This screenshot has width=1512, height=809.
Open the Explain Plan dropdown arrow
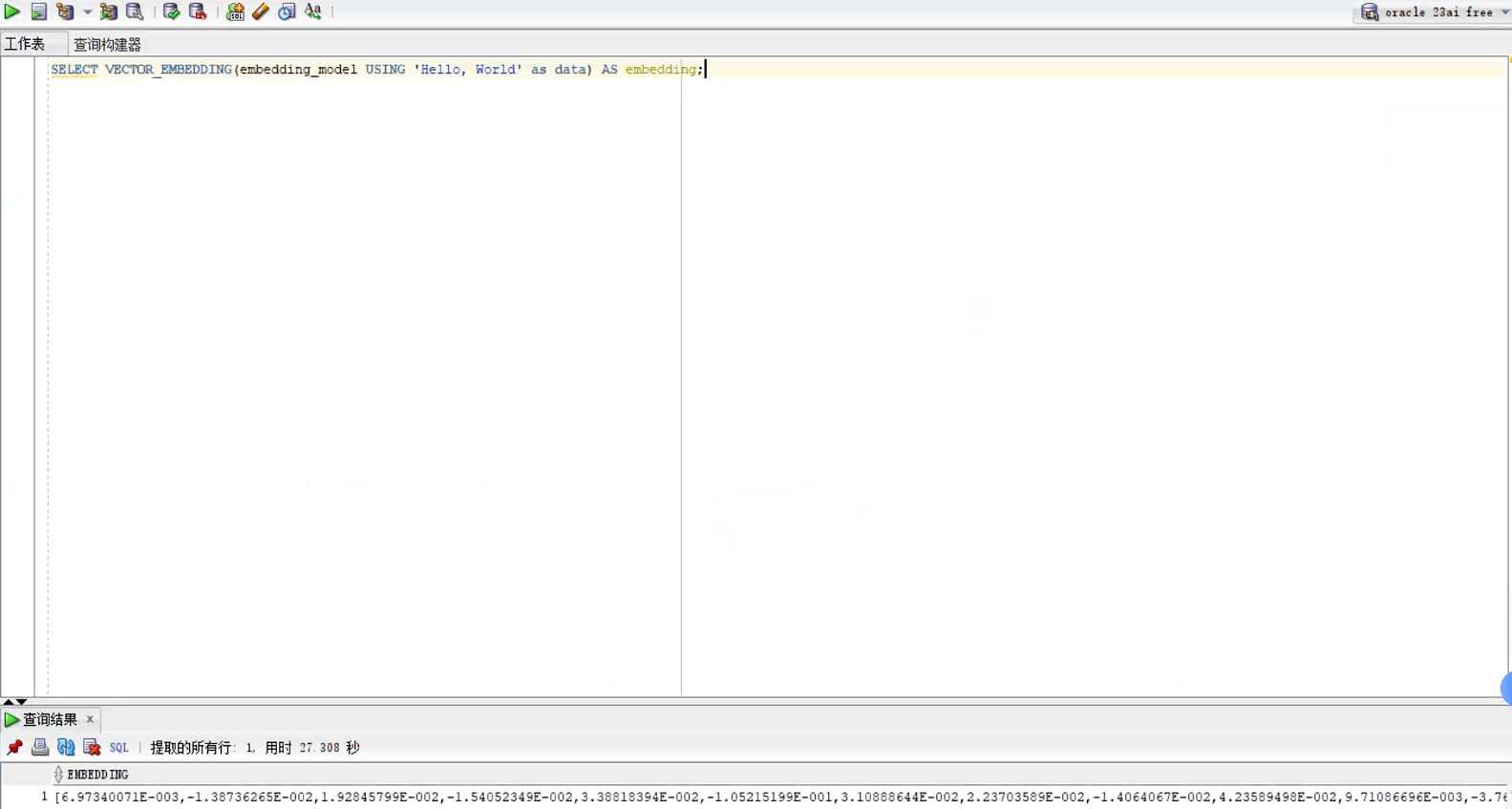coord(87,12)
